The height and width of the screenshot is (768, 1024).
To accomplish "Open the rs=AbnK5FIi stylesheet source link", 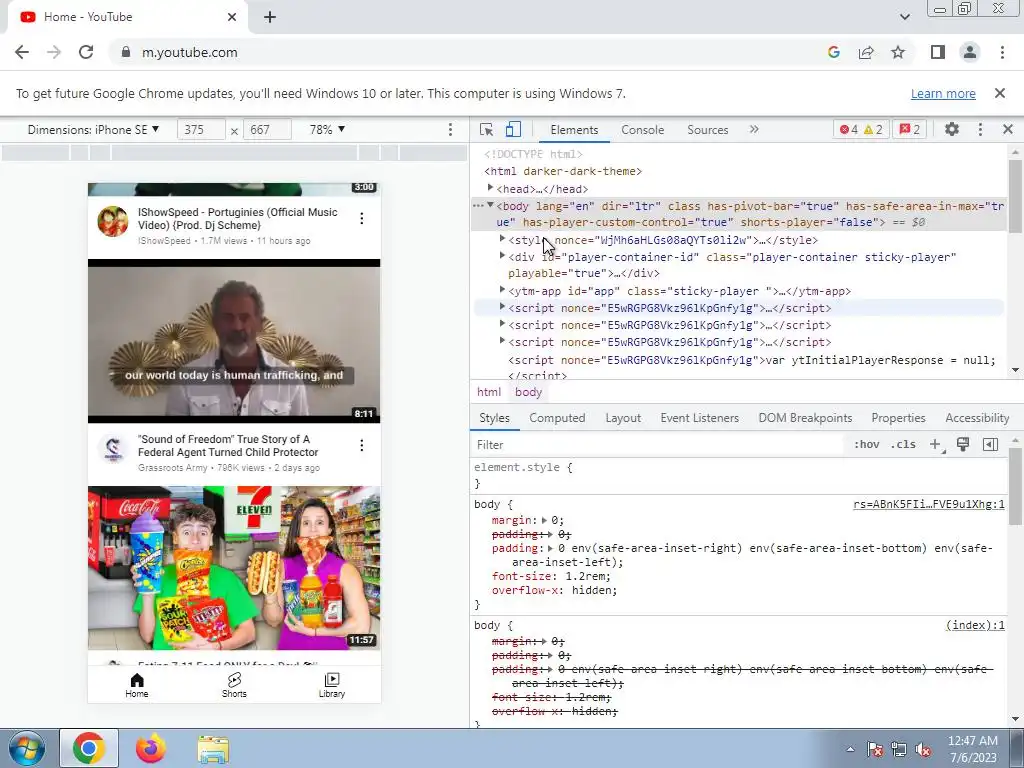I will click(x=929, y=504).
